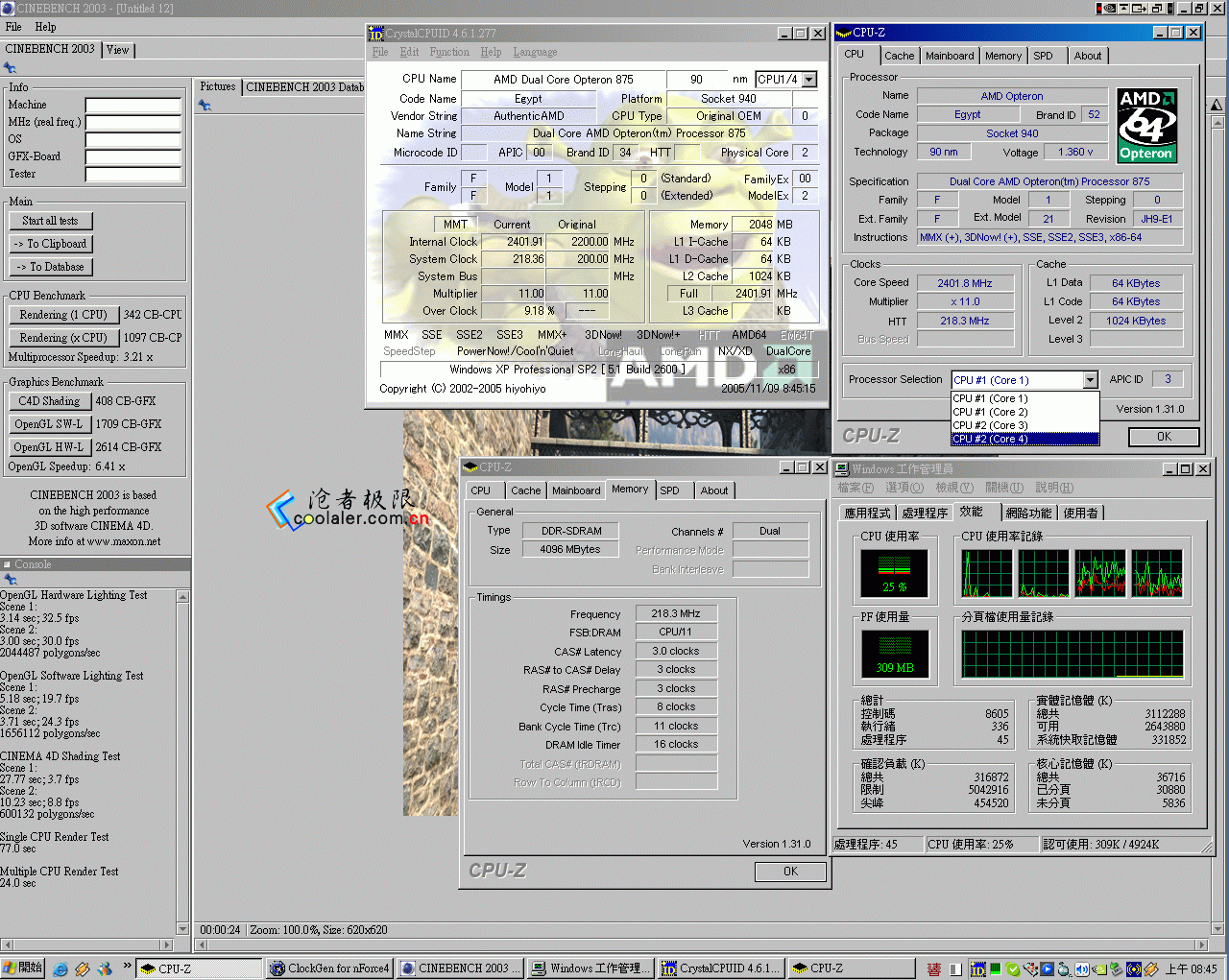Open the 檢視(V) menu in Task Manager
Viewport: 1229px width, 980px height.
pyautogui.click(x=954, y=488)
